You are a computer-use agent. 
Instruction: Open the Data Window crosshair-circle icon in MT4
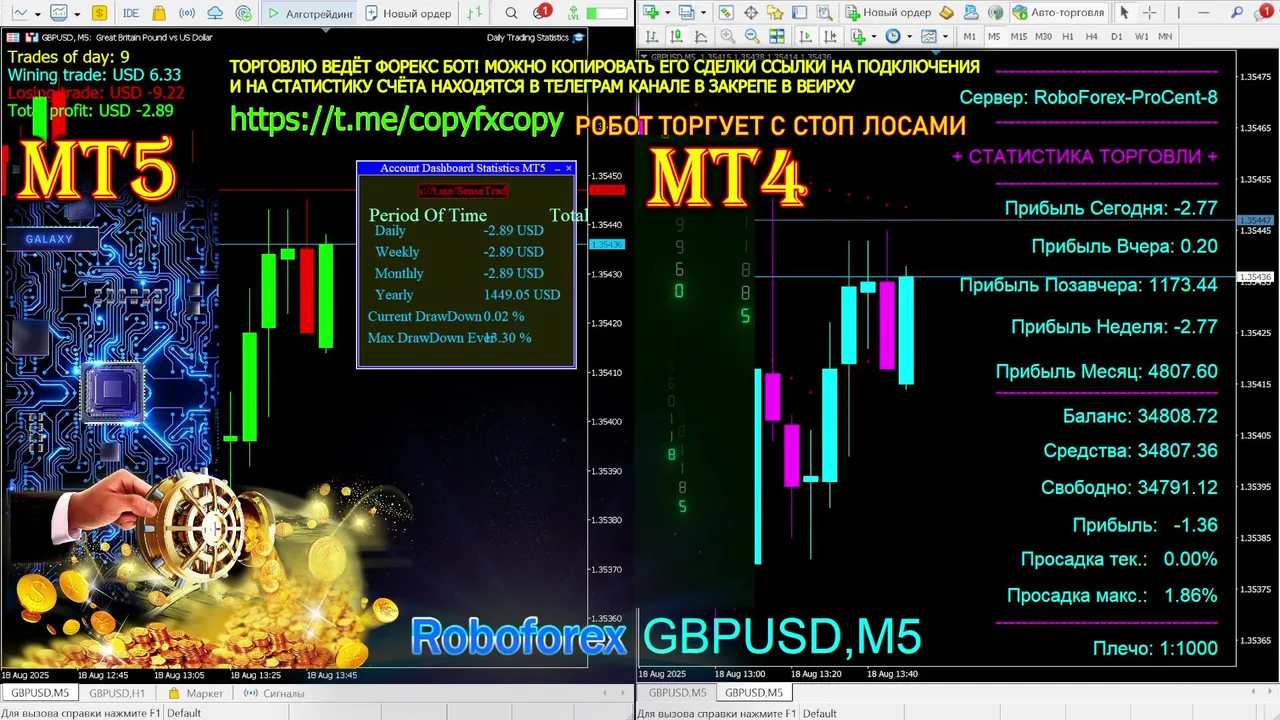coord(751,12)
